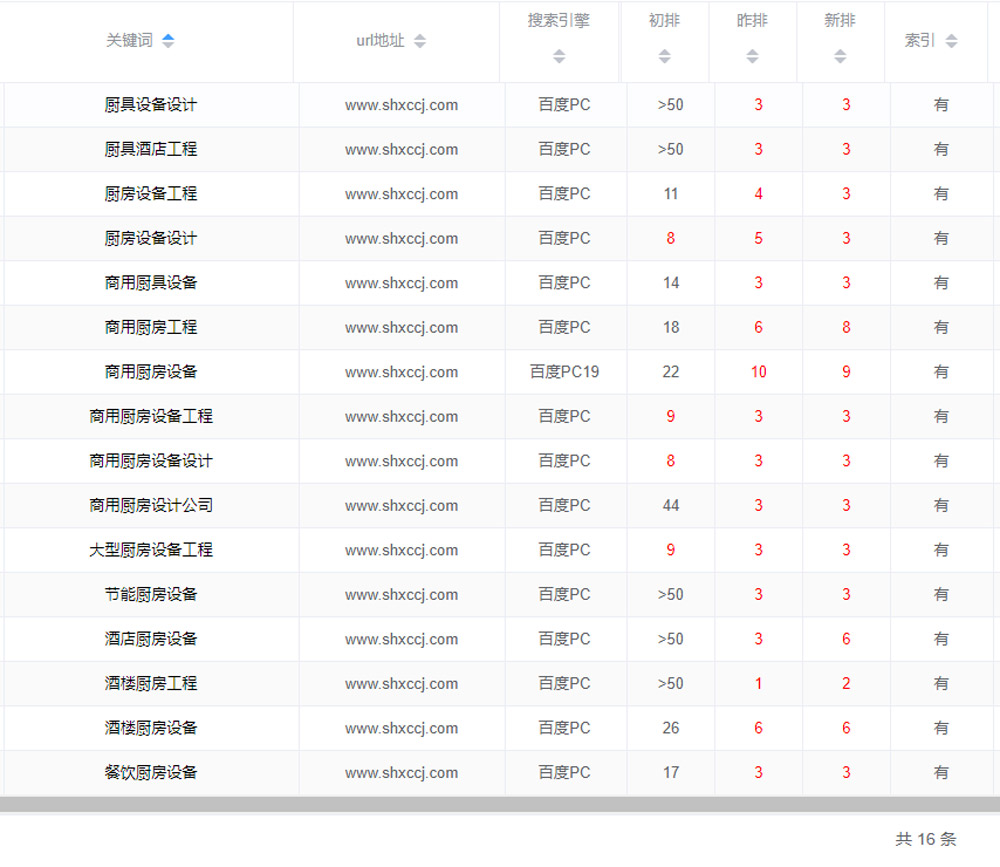Click the keyword 厨具酒店工程

tap(151, 150)
